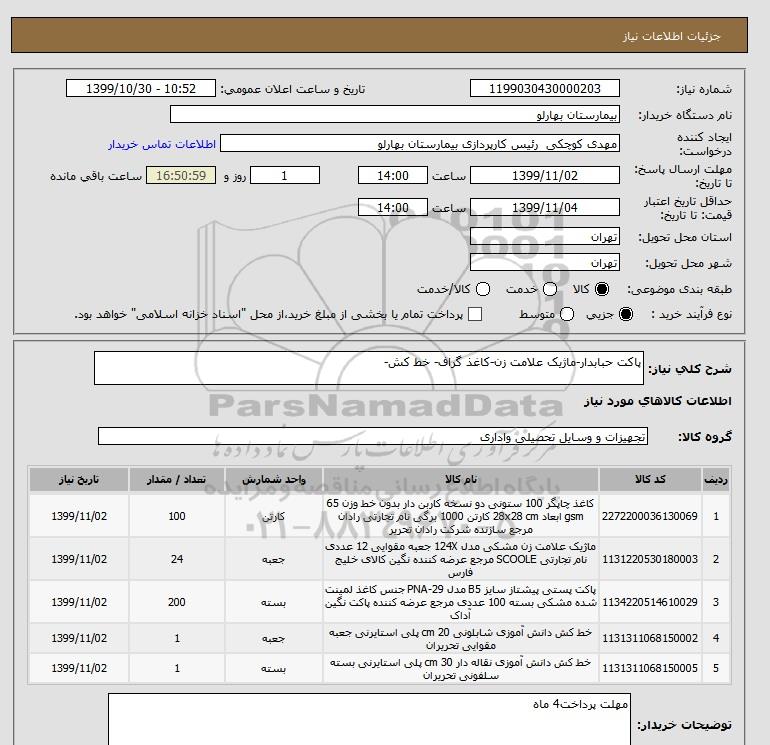The image size is (770, 745).
Task: Click quantity 200 in row 3
Action: click(177, 602)
